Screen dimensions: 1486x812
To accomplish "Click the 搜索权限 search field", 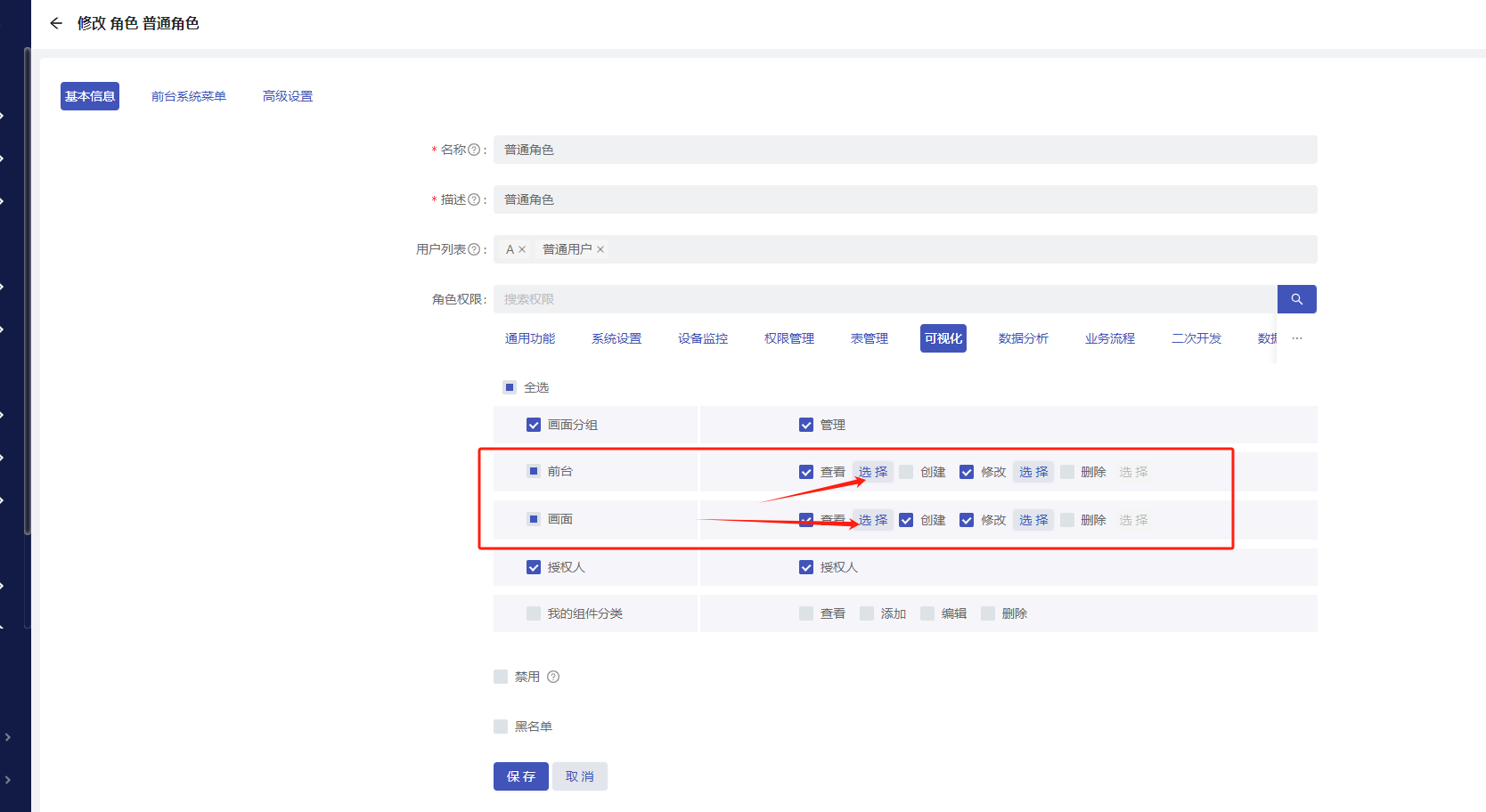I will (x=886, y=299).
